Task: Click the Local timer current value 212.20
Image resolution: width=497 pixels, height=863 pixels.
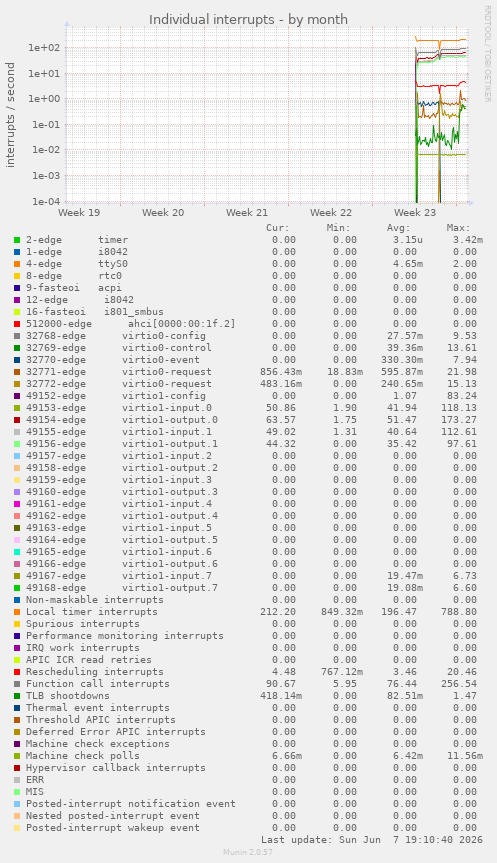Action: tap(278, 612)
